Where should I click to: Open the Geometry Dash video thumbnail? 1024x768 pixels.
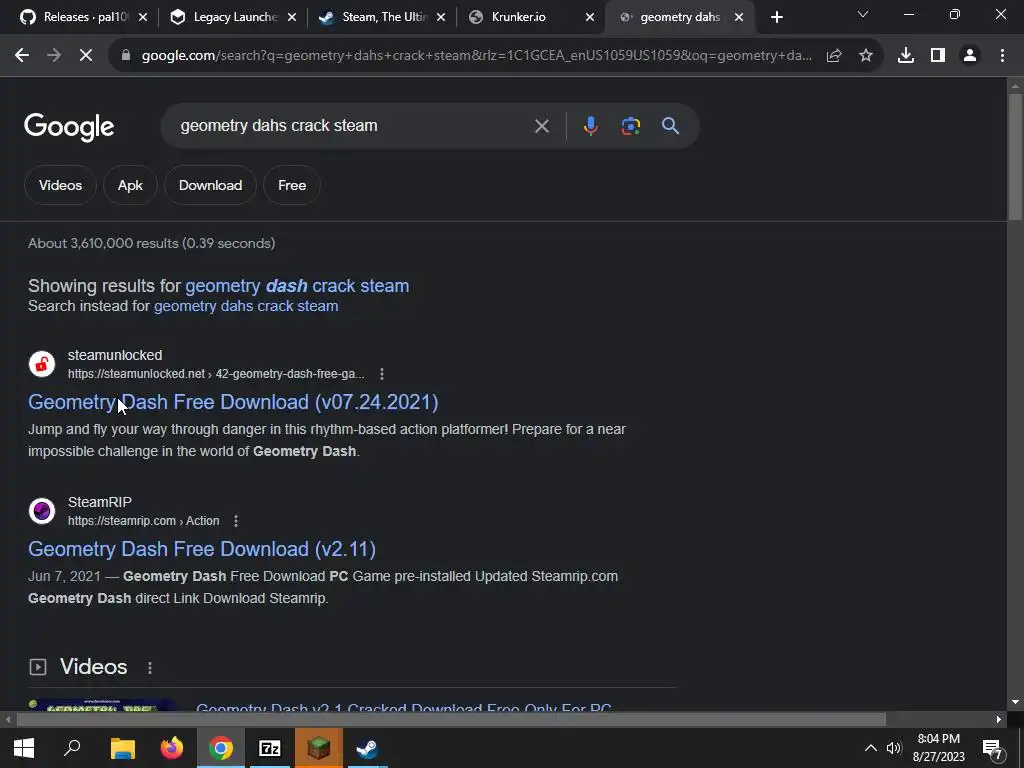point(102,706)
